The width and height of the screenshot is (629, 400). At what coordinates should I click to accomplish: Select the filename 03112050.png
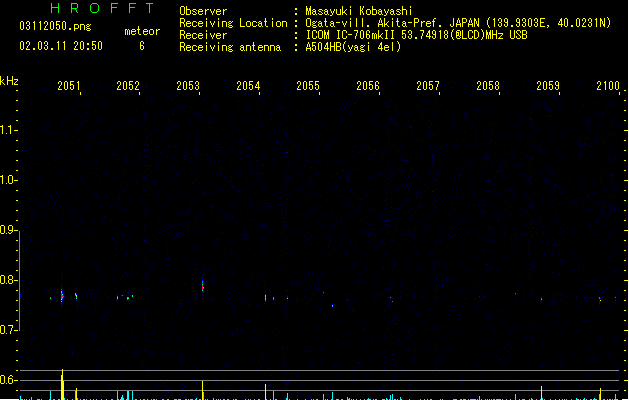pyautogui.click(x=55, y=26)
